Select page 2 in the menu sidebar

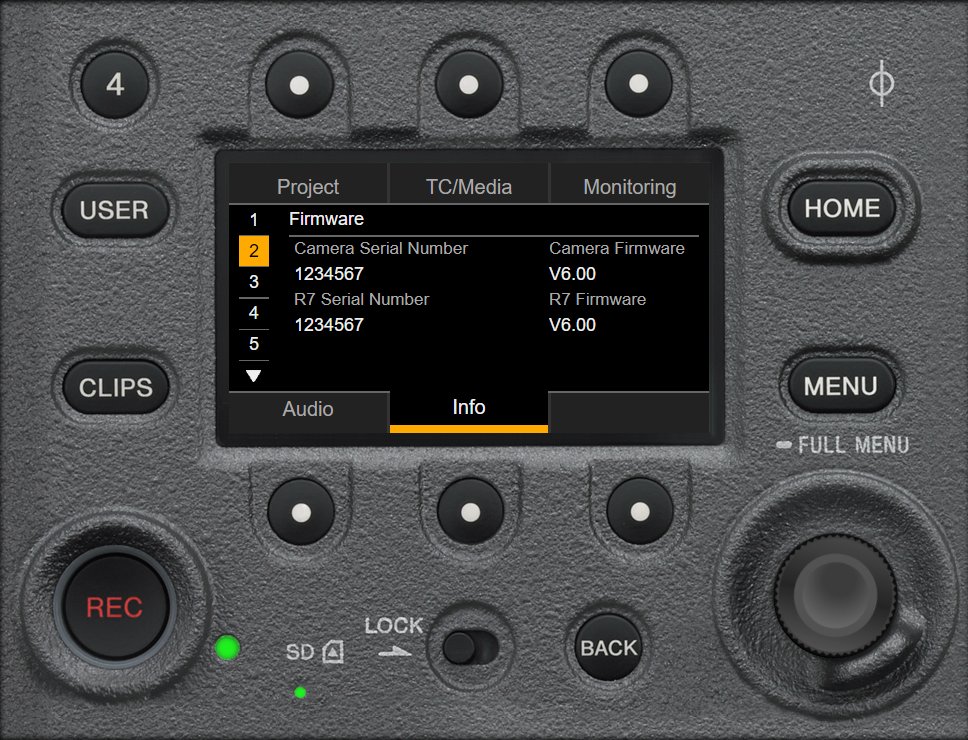[x=253, y=250]
